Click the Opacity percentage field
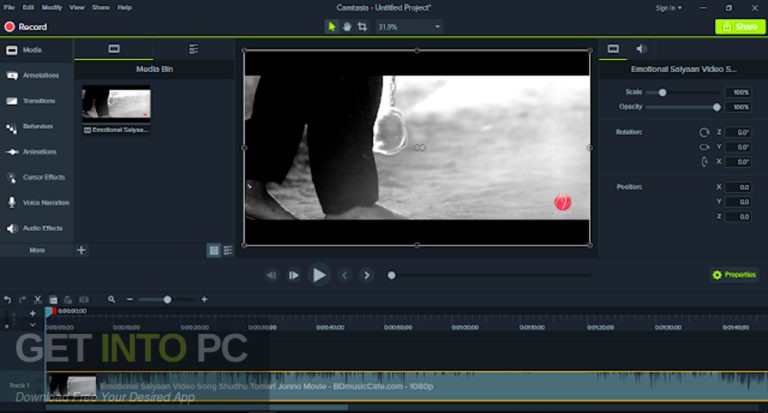 (738, 107)
